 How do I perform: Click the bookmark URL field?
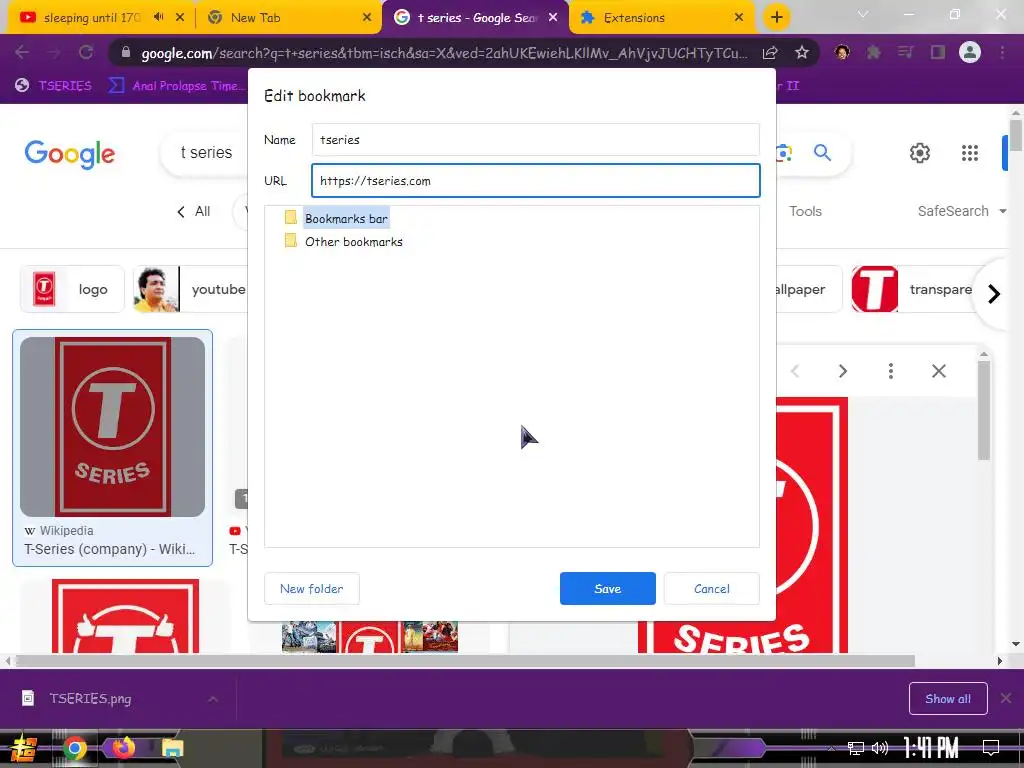pos(536,181)
